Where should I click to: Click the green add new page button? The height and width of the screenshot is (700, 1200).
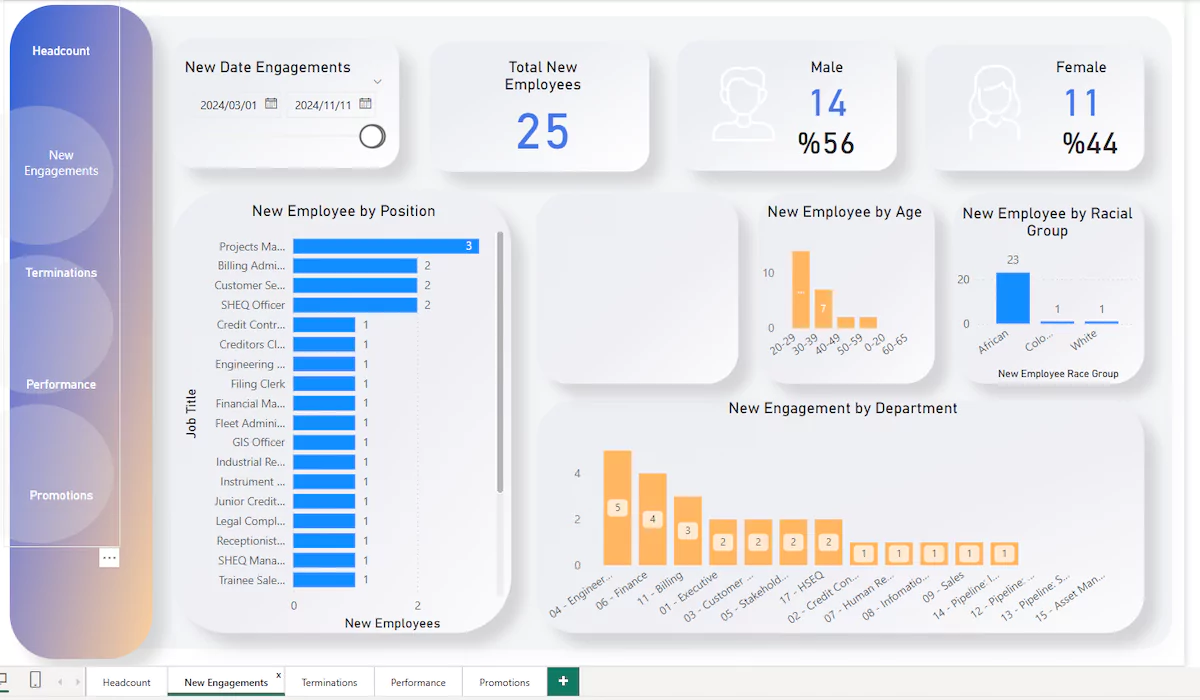[x=563, y=682]
